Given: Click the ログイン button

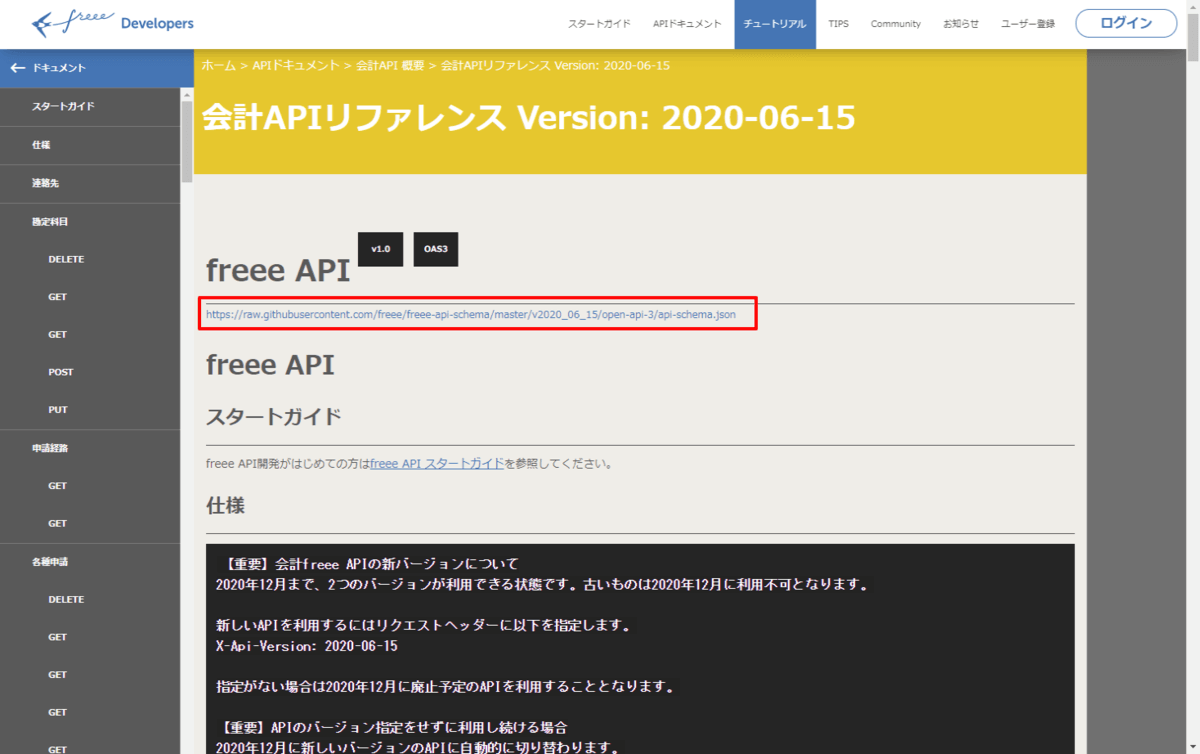Looking at the screenshot, I should pyautogui.click(x=1126, y=23).
